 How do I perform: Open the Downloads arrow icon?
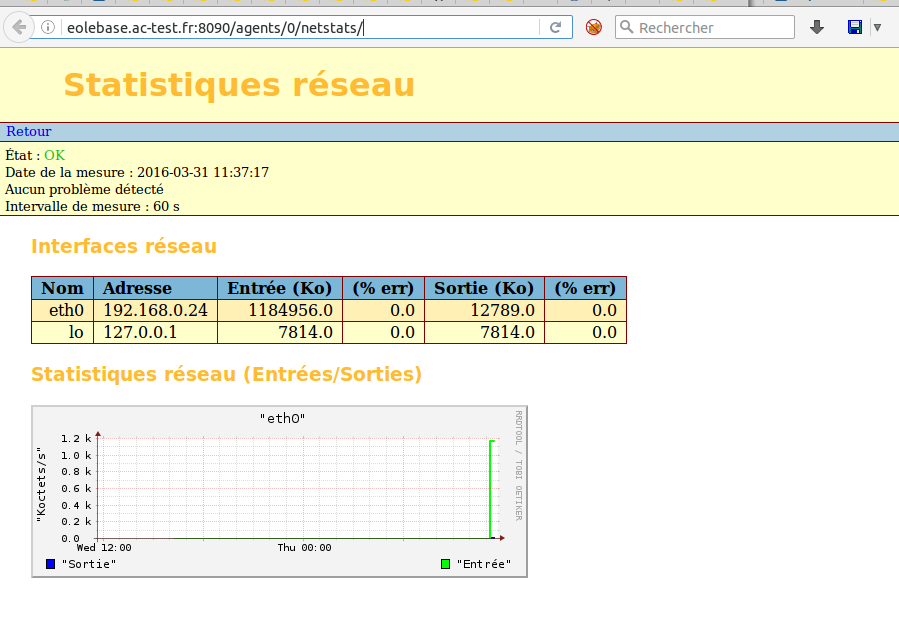817,28
